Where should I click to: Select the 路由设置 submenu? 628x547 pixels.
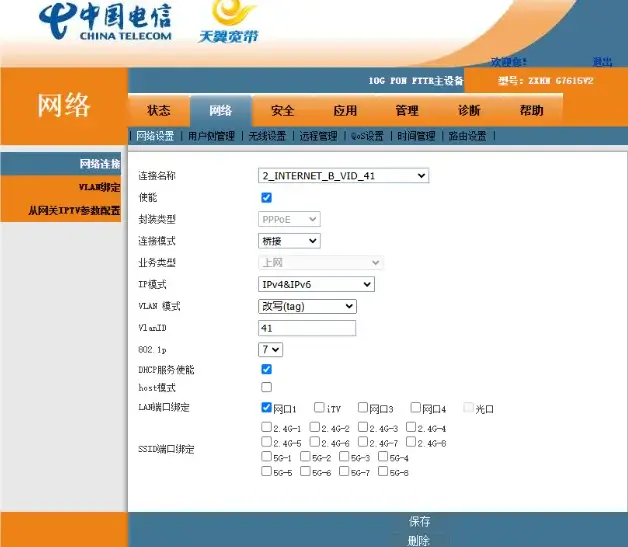[468, 136]
